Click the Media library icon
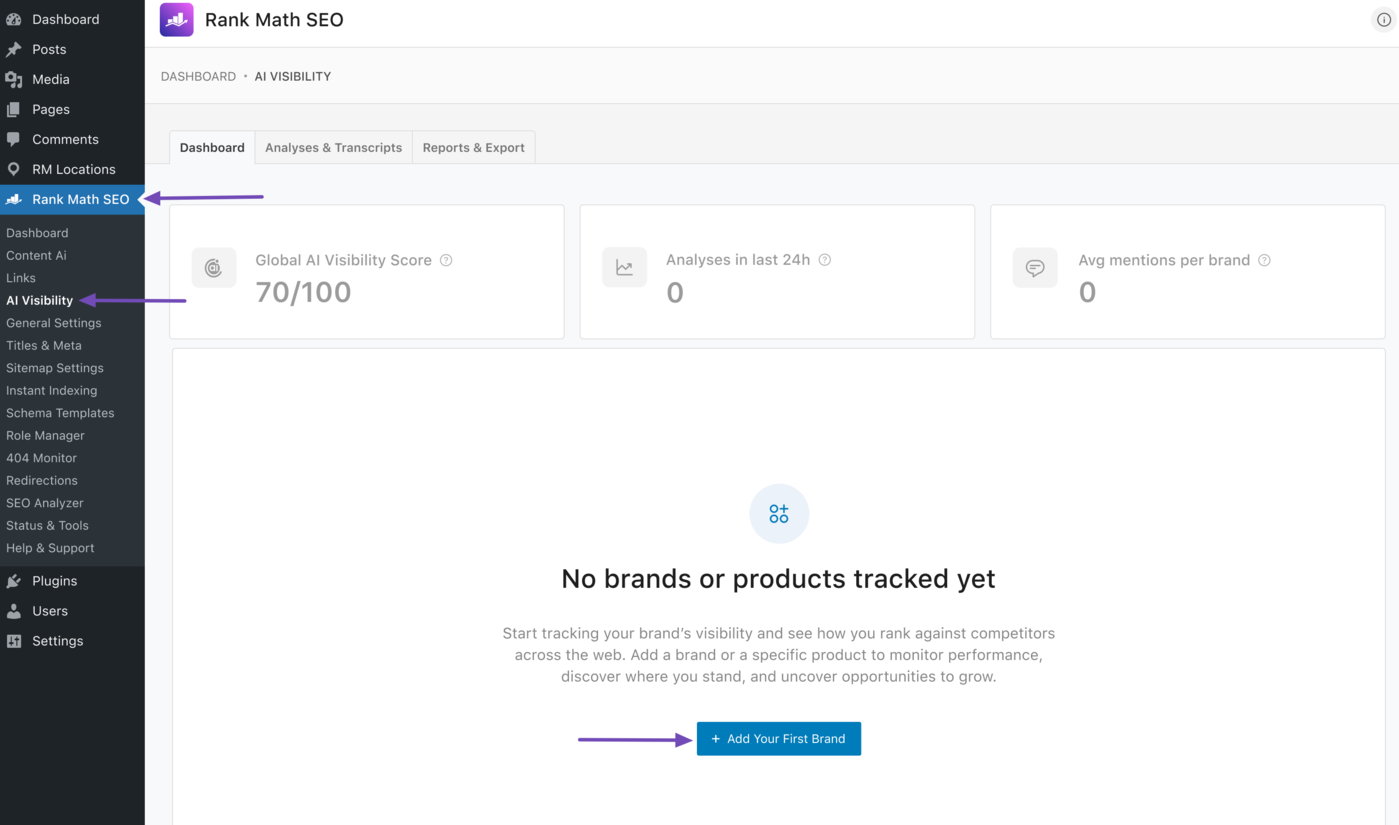1399x825 pixels. 14,79
